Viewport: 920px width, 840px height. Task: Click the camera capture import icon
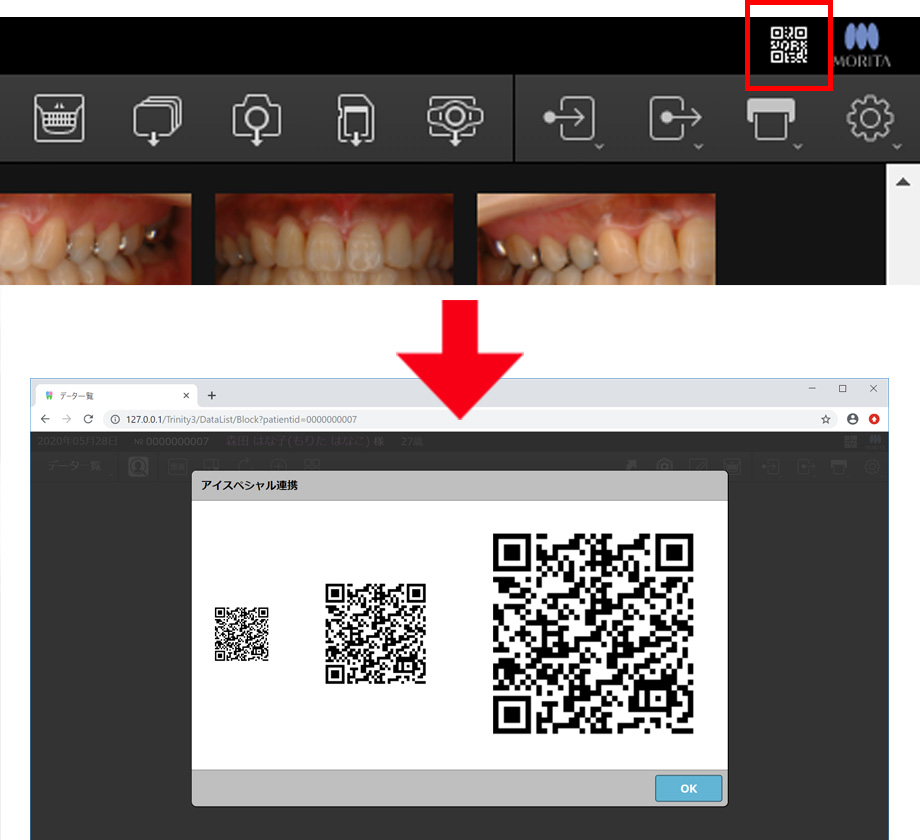(x=256, y=120)
